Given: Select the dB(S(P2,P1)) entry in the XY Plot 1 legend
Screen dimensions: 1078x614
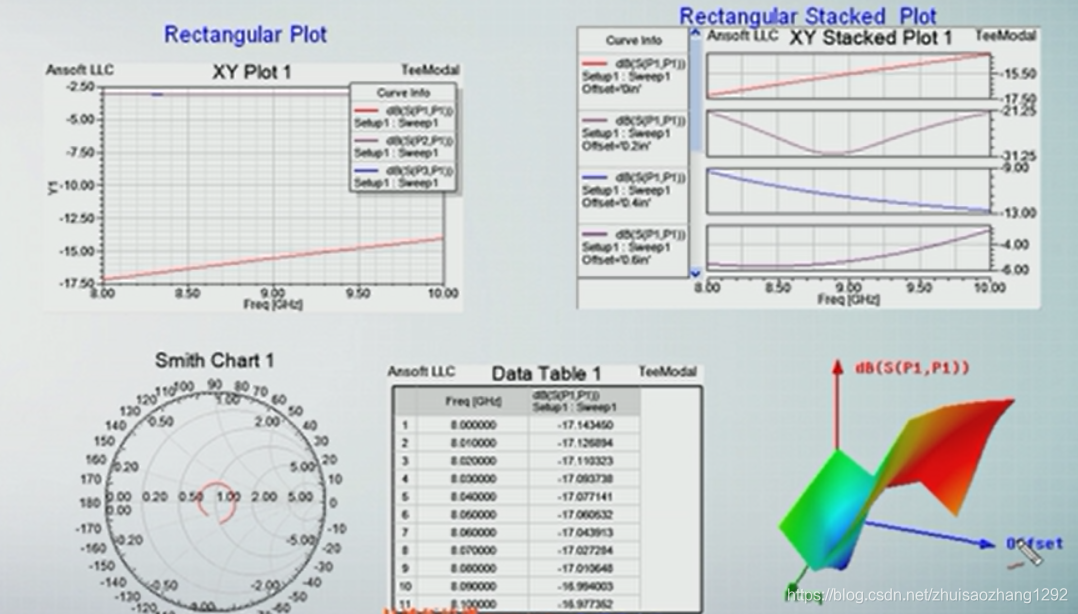Looking at the screenshot, I should point(403,146).
